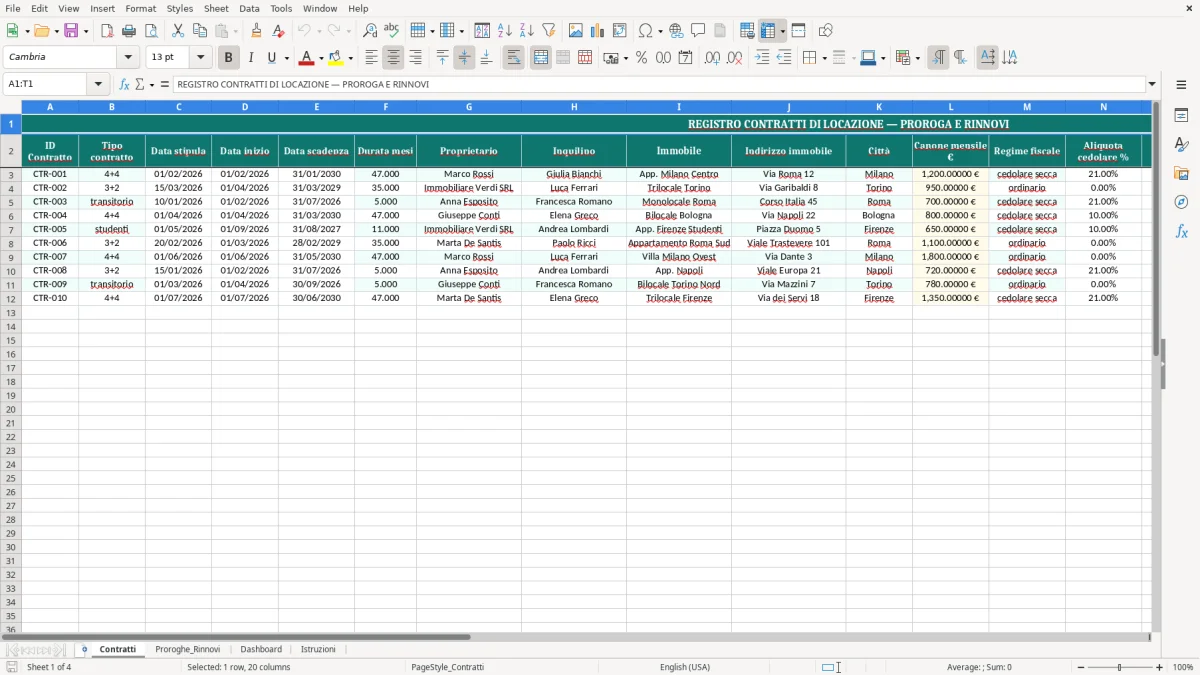The image size is (1200, 675).
Task: Open the Format menu
Action: click(141, 8)
